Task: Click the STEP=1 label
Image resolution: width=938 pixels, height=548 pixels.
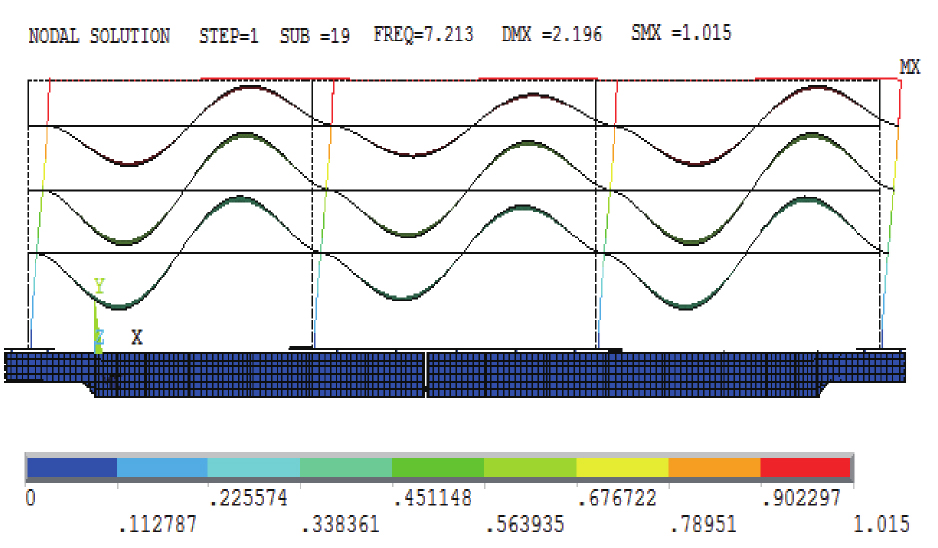Action: tap(229, 36)
